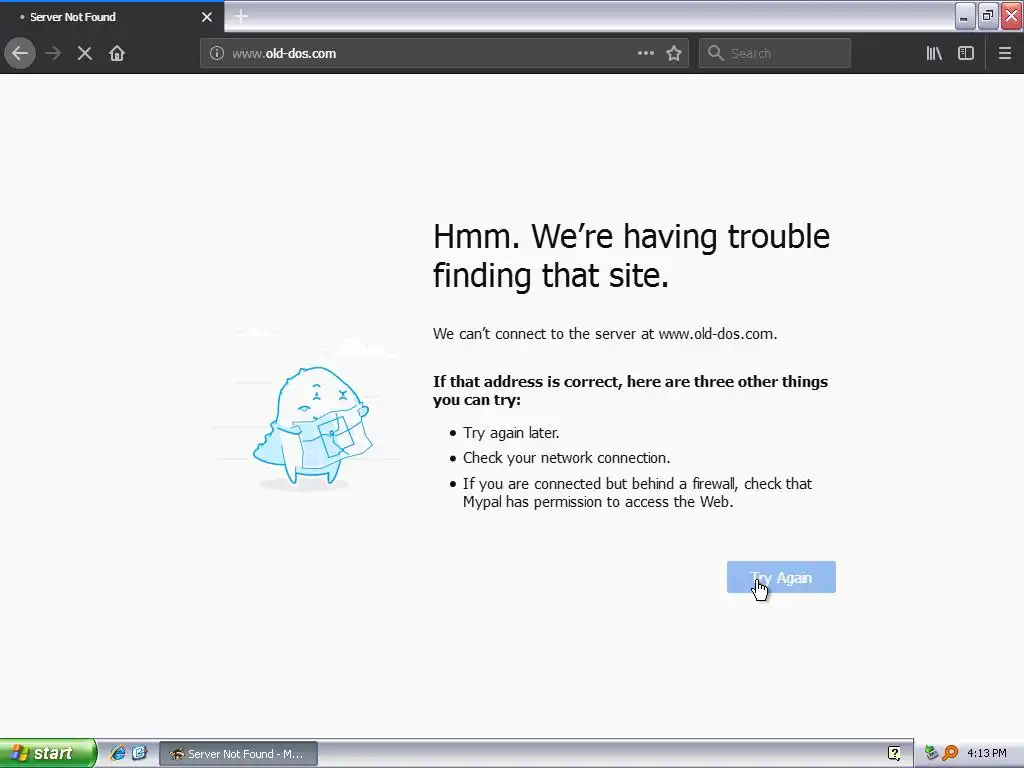Restore down the browser window

pos(988,16)
